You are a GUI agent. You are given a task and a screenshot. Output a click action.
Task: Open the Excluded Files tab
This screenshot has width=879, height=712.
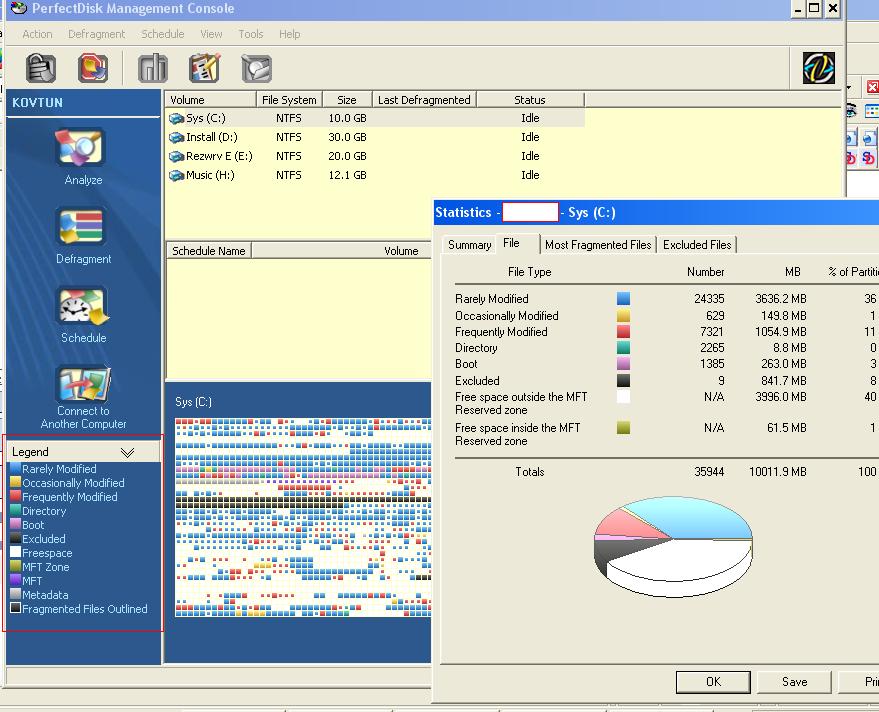coord(697,245)
